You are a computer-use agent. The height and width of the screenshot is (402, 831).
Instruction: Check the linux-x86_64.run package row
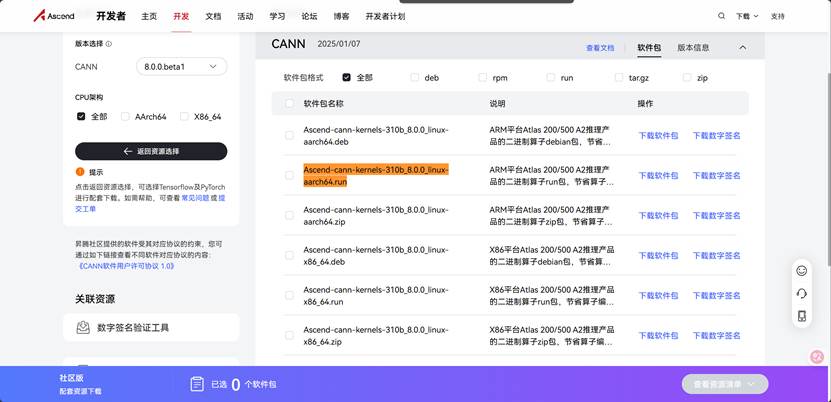tap(289, 295)
